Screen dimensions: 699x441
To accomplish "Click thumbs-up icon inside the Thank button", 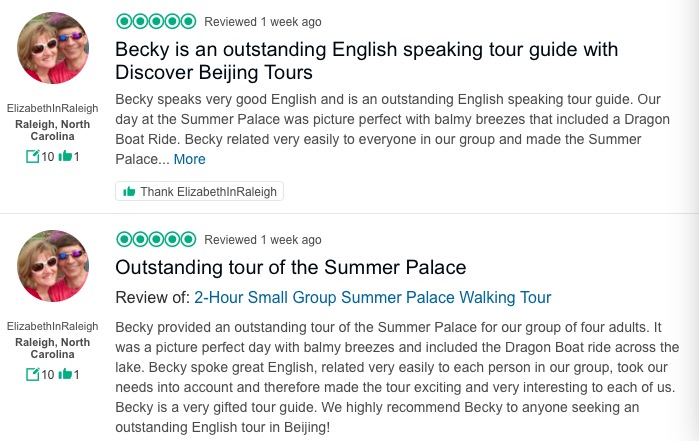I will [129, 191].
